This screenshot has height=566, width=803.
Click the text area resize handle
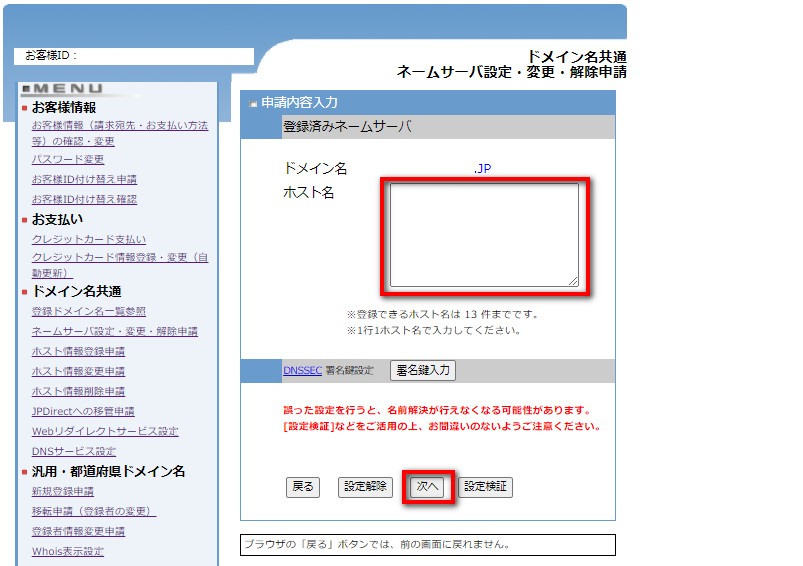573,281
